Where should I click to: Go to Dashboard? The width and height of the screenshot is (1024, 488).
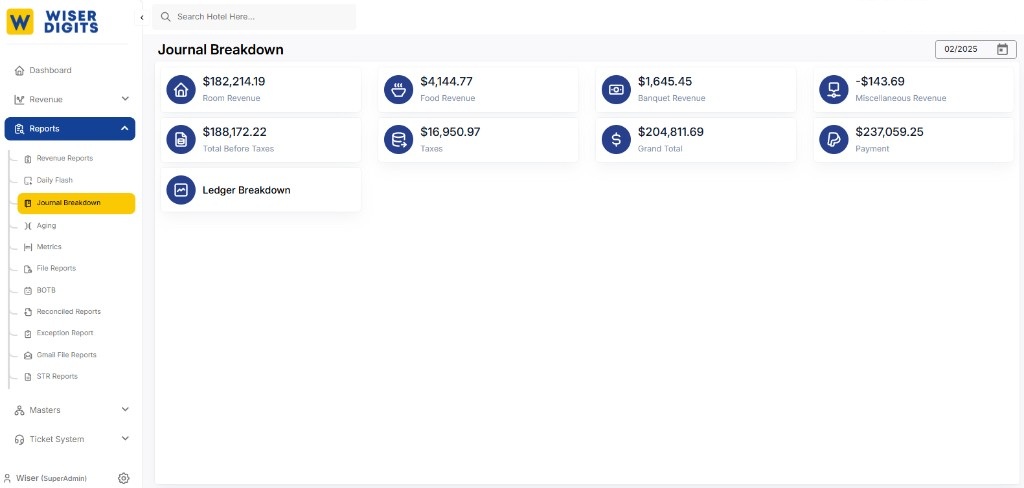(x=50, y=70)
